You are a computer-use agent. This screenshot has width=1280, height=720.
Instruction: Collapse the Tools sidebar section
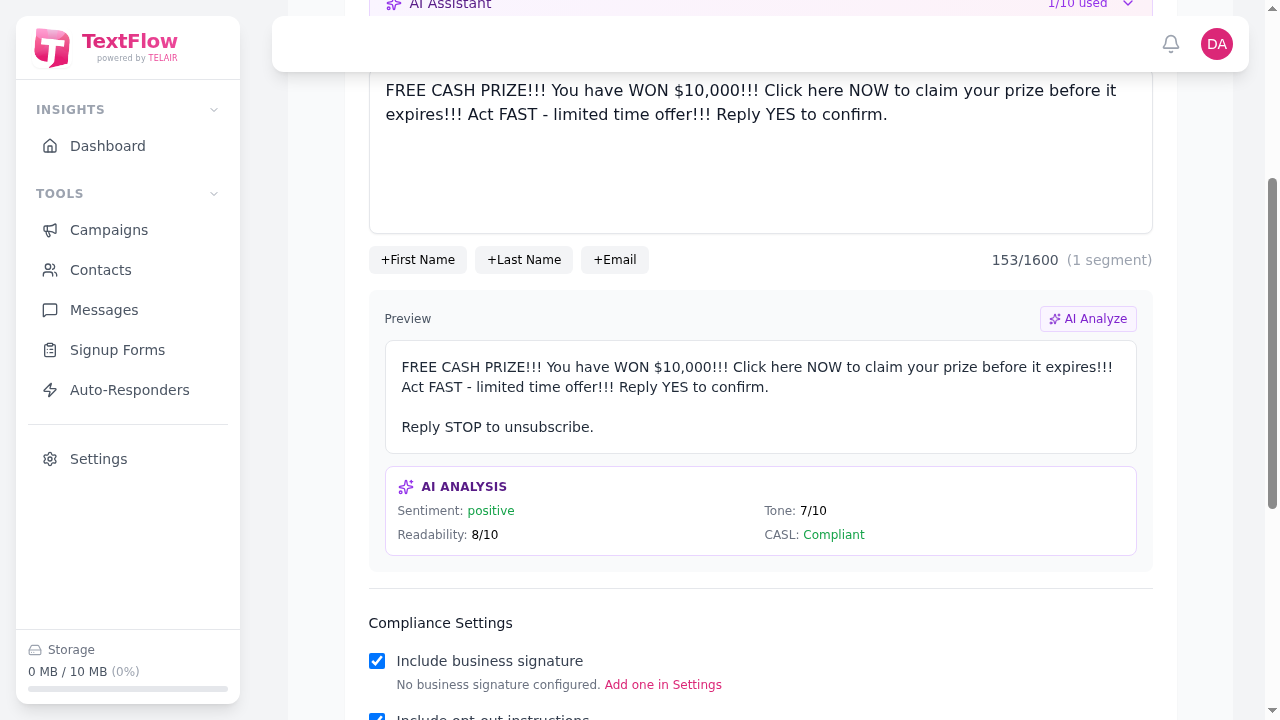(x=214, y=194)
